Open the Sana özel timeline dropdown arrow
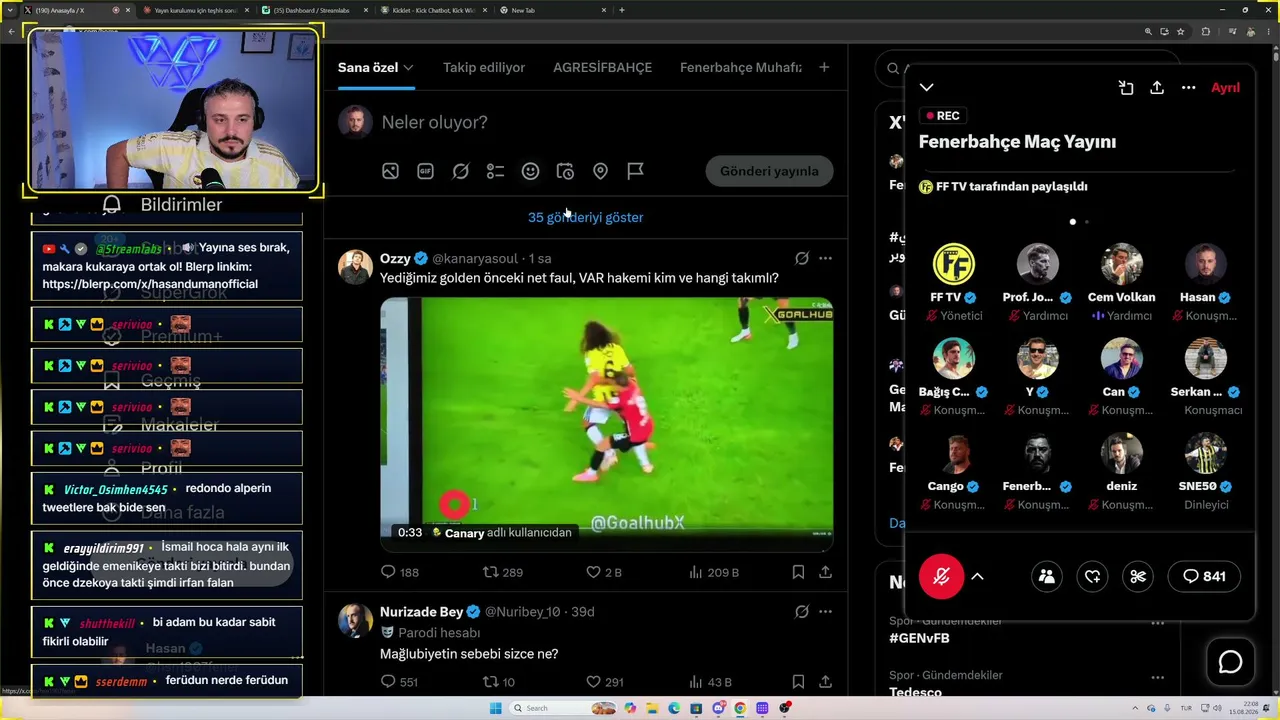 [408, 67]
